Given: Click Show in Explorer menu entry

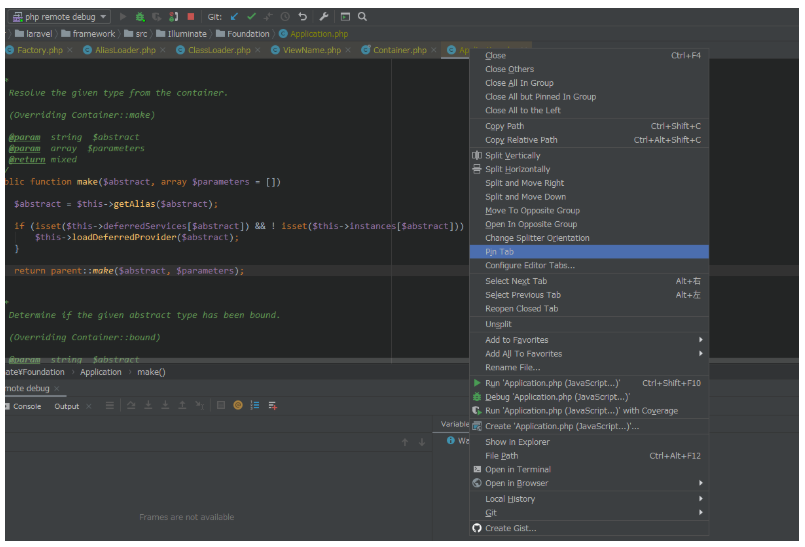Looking at the screenshot, I should 589,442.
